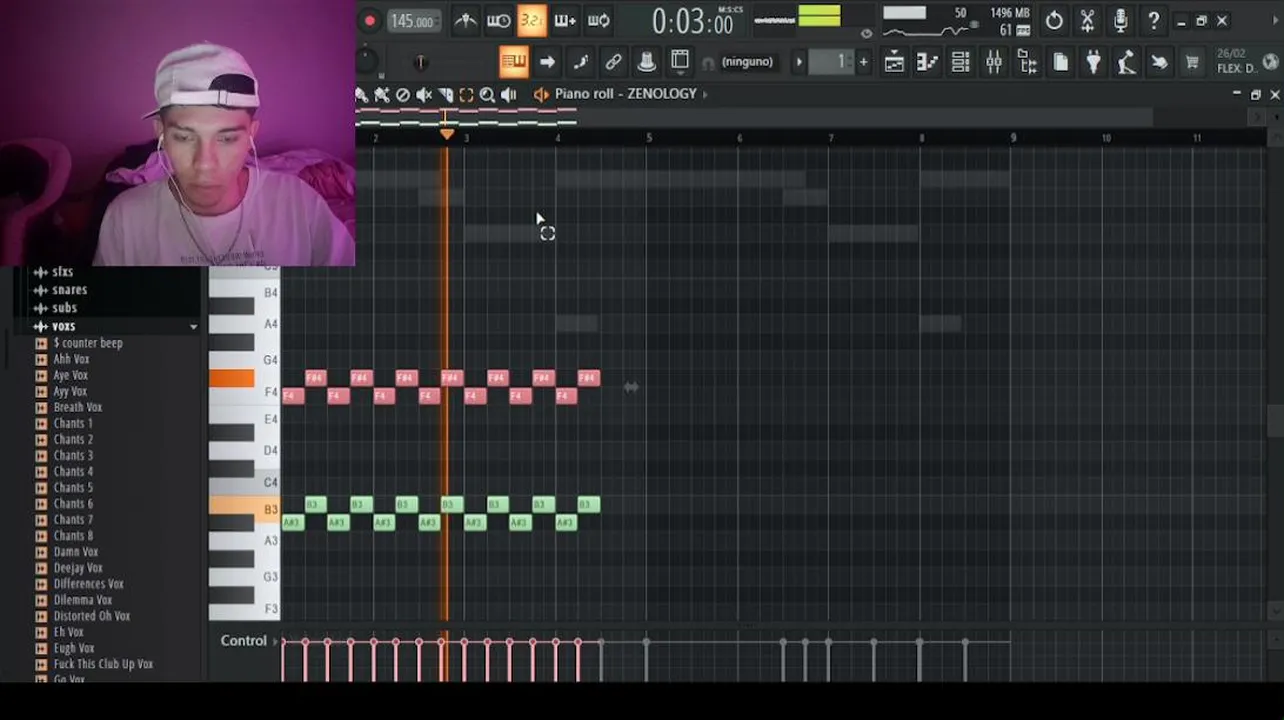Select the Damn Vox sample
1284x720 pixels.
click(x=76, y=552)
